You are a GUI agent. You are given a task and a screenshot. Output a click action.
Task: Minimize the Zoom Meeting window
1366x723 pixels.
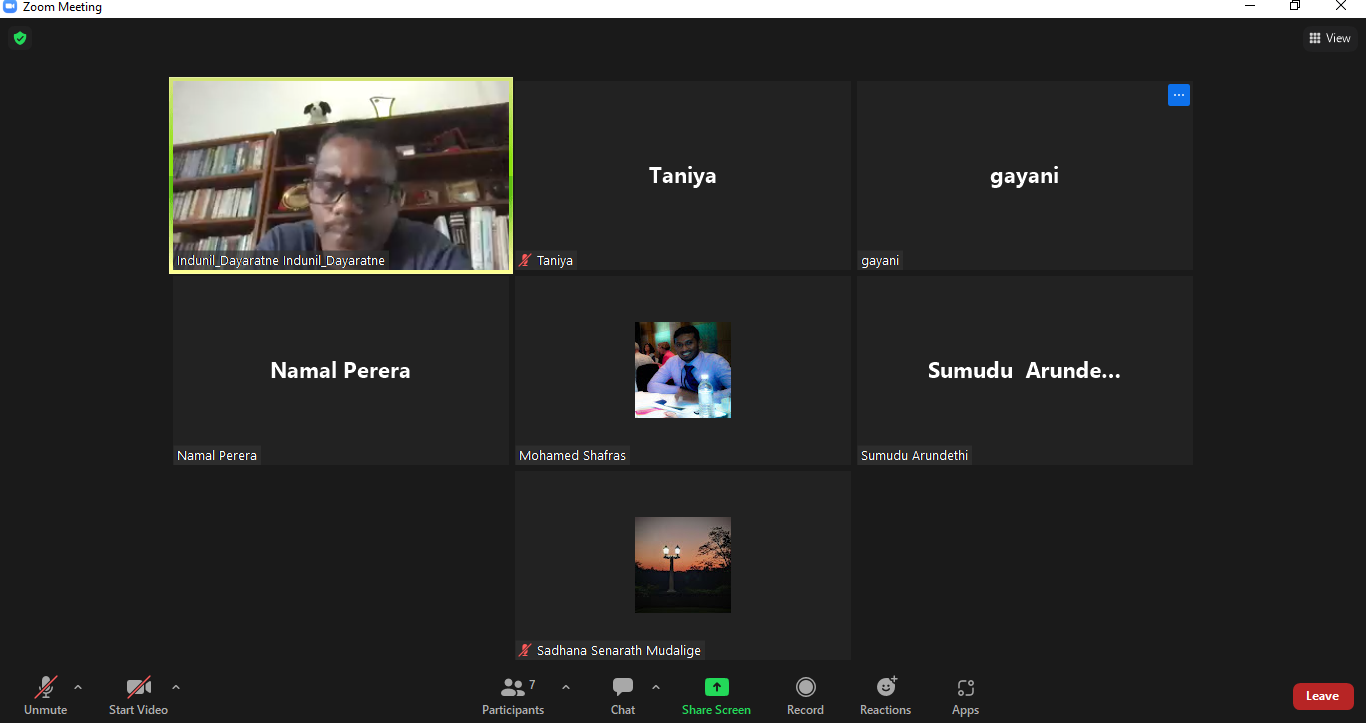point(1250,6)
